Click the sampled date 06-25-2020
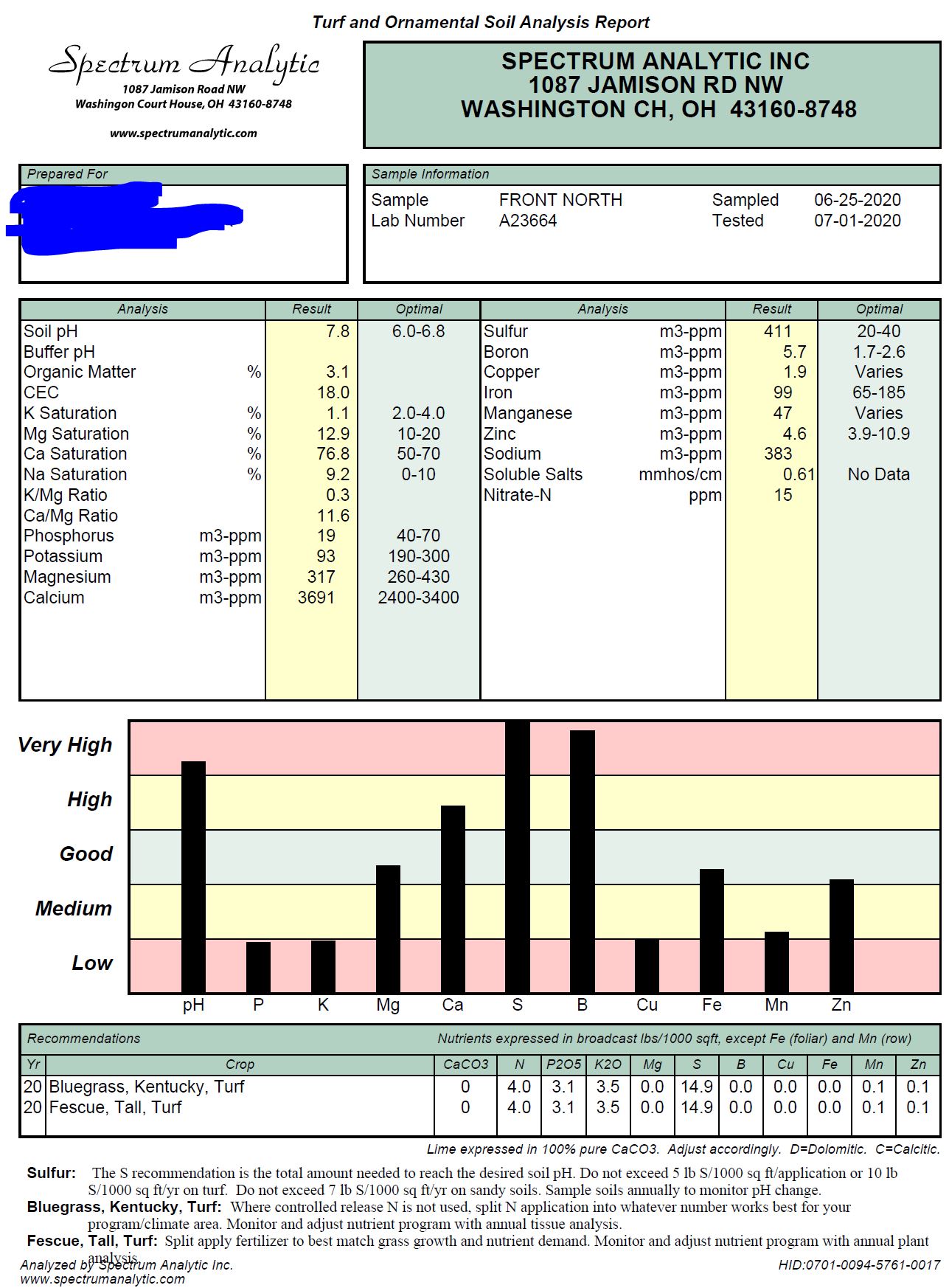 (858, 200)
